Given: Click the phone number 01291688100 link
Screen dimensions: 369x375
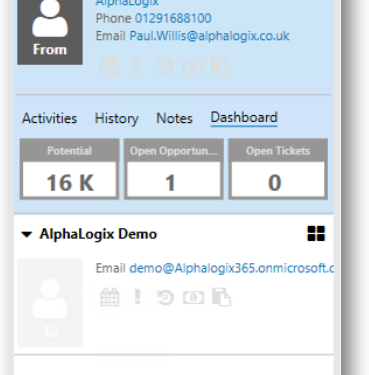Looking at the screenshot, I should coord(173,18).
